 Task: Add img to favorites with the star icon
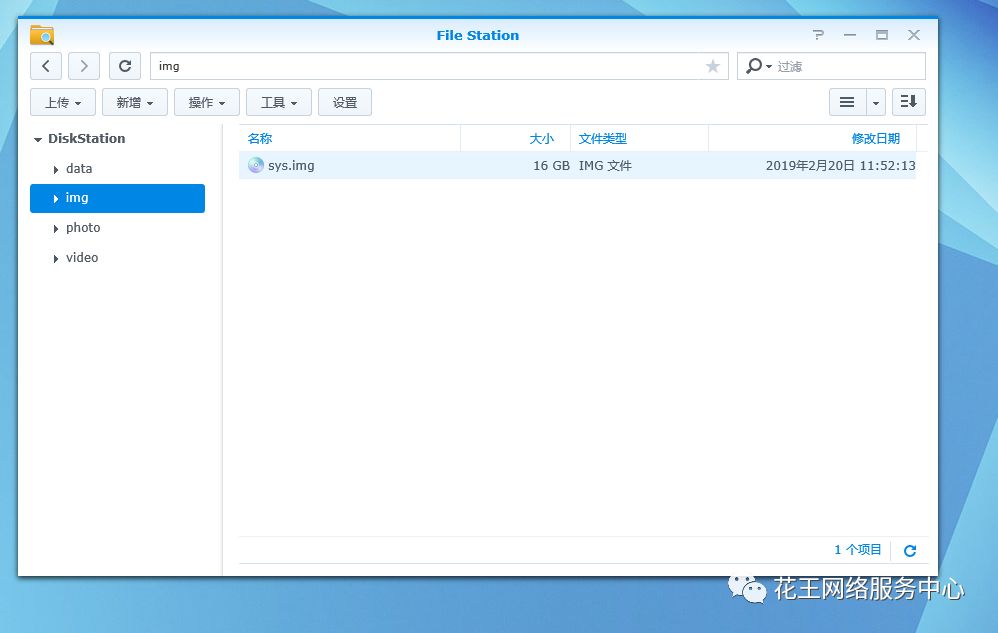[713, 66]
